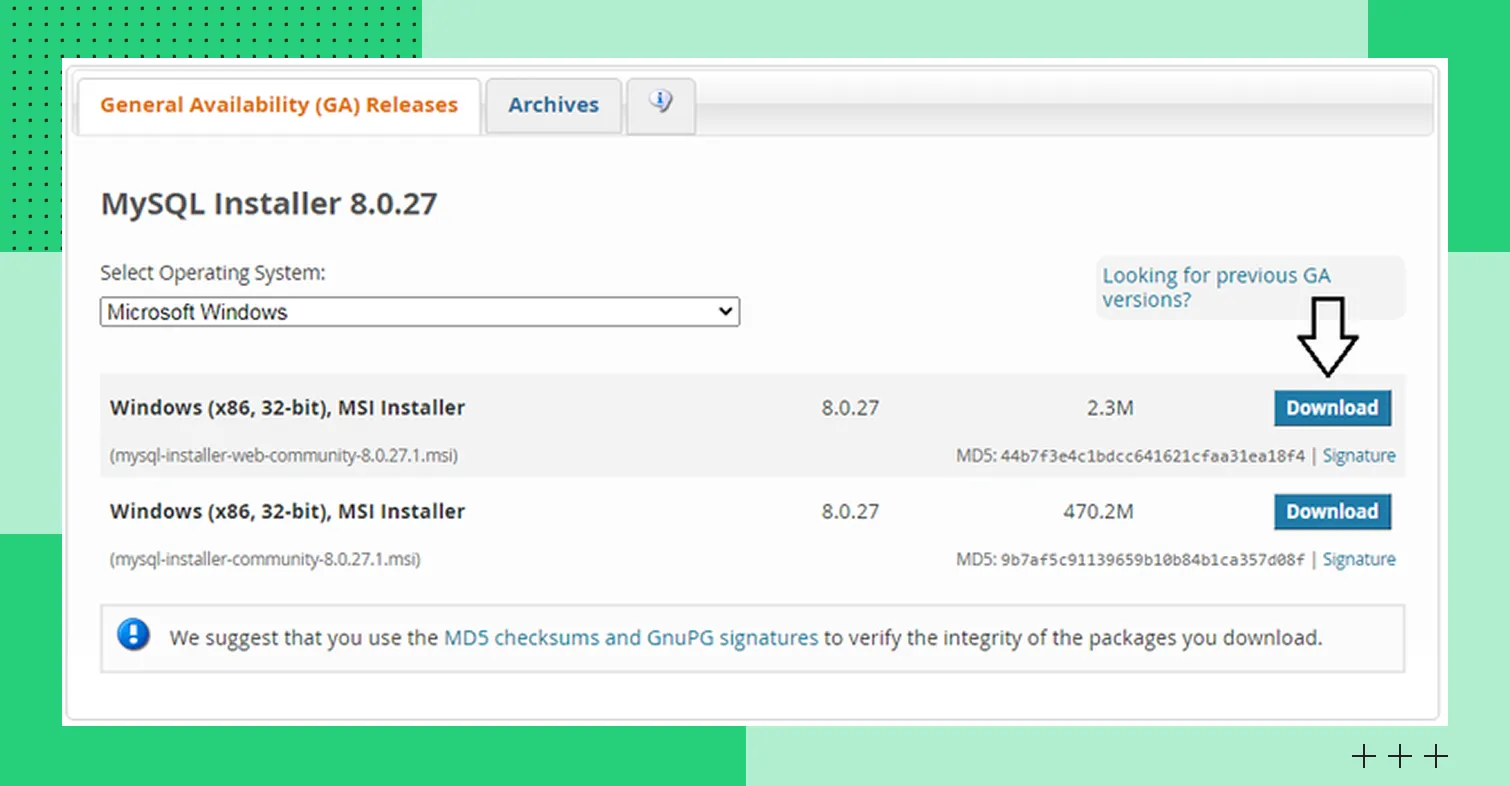Switch to the Archives tab
The image size is (1510, 786).
pos(553,105)
